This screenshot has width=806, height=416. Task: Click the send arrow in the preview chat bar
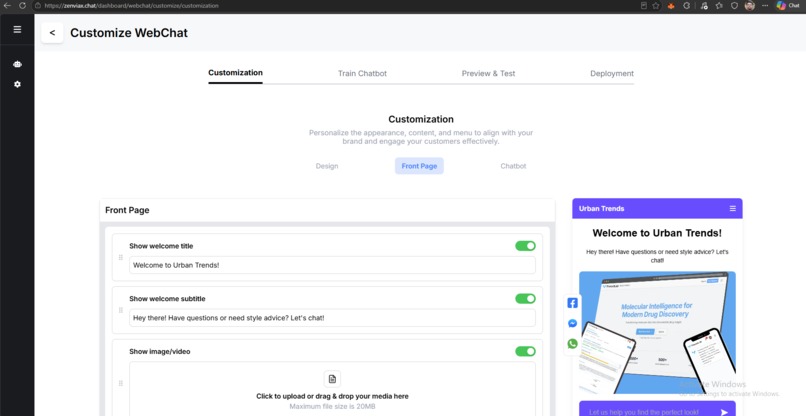(724, 412)
